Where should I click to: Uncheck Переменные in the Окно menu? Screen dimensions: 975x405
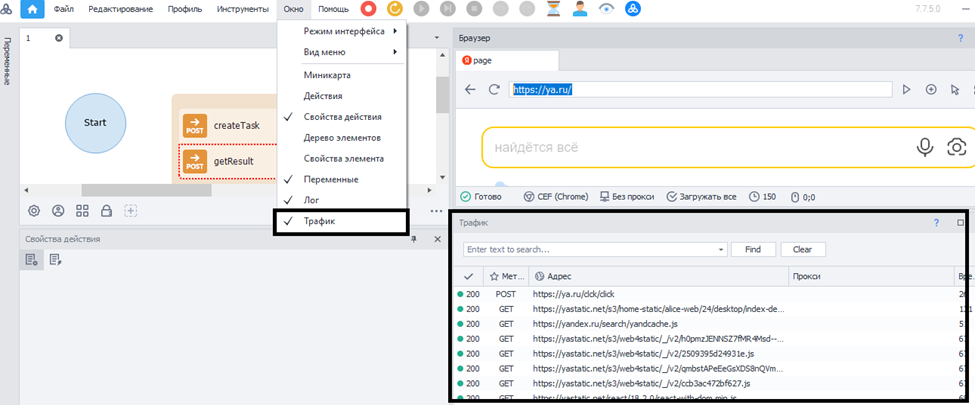point(330,179)
